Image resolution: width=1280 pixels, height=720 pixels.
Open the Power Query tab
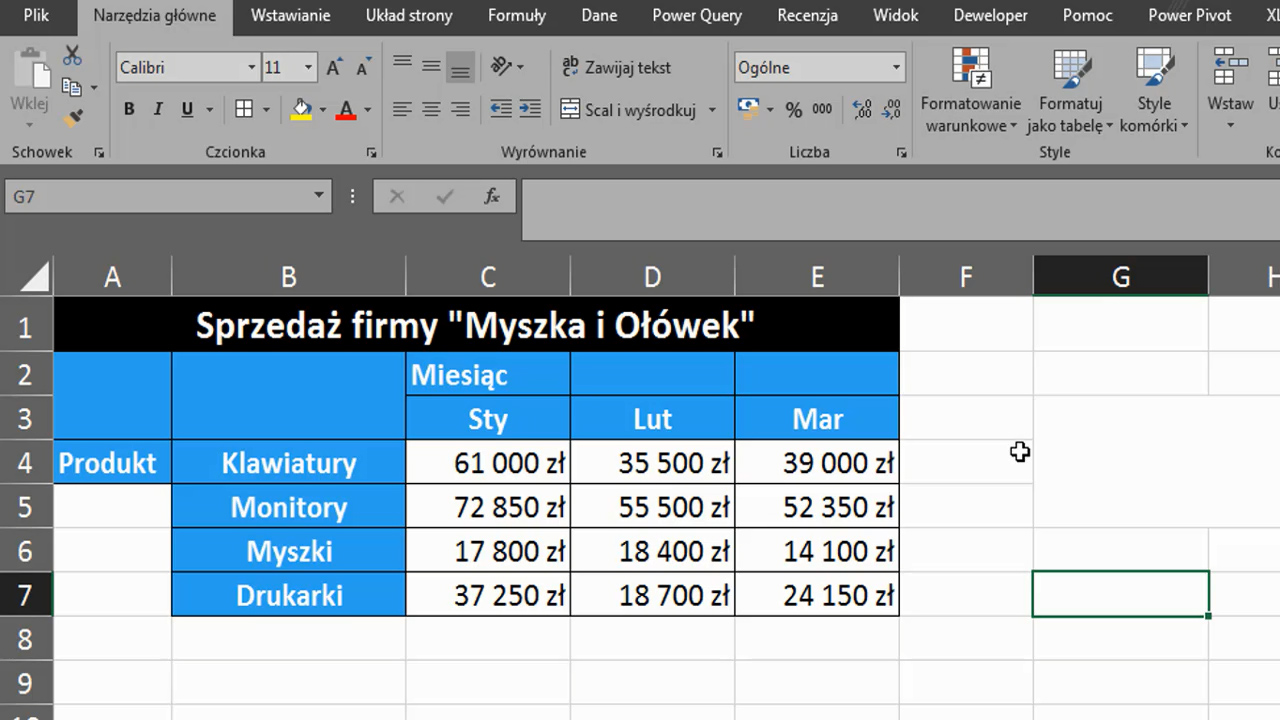tap(696, 15)
